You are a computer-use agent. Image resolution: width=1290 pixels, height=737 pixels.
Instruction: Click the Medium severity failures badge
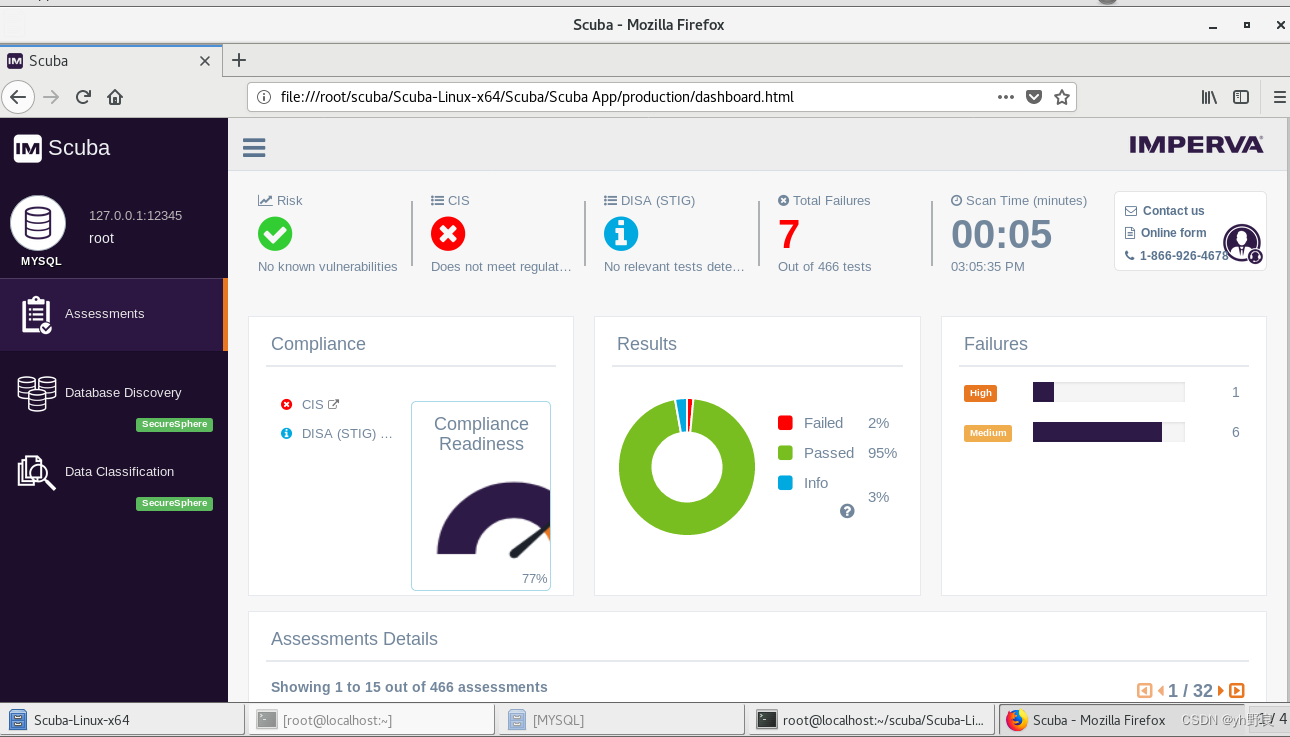988,433
